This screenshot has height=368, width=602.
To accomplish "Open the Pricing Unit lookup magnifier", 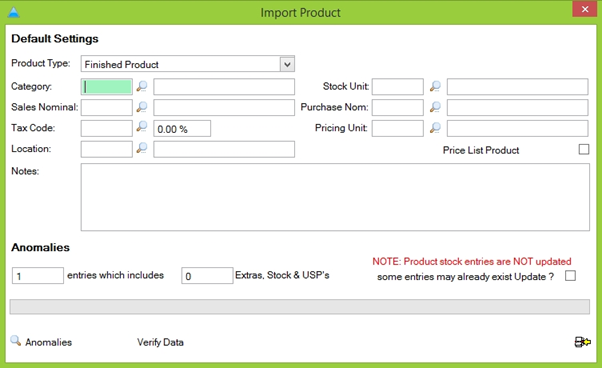I will click(x=435, y=128).
